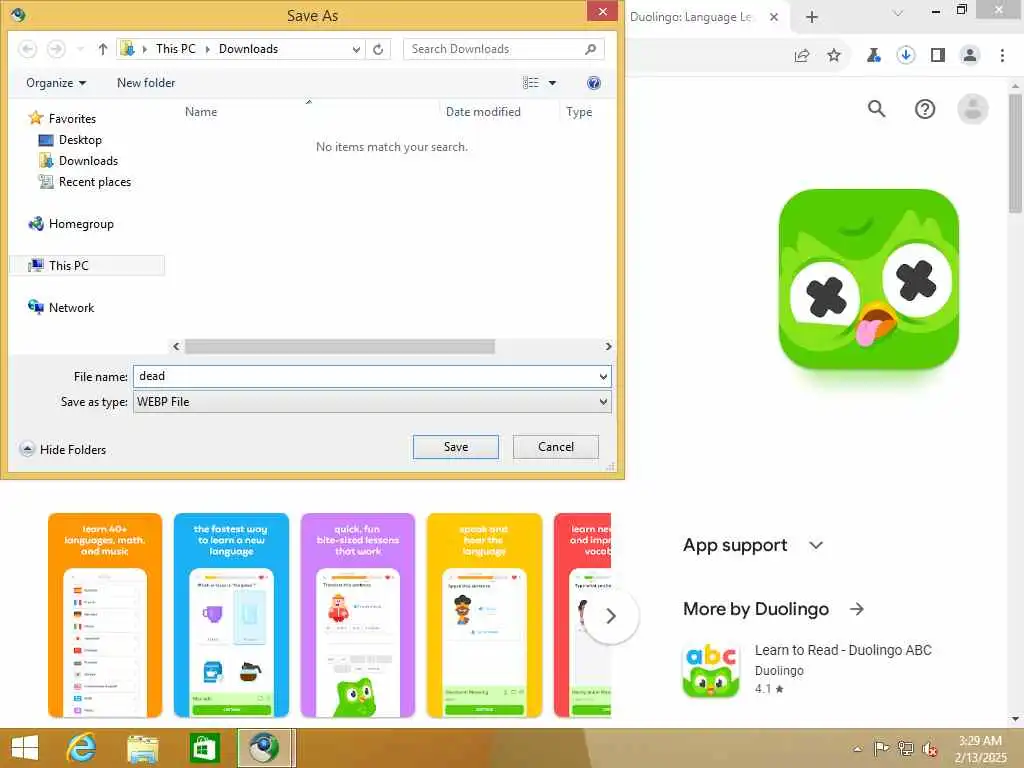Launch Internet Explorer from taskbar
Viewport: 1024px width, 768px height.
tap(81, 748)
